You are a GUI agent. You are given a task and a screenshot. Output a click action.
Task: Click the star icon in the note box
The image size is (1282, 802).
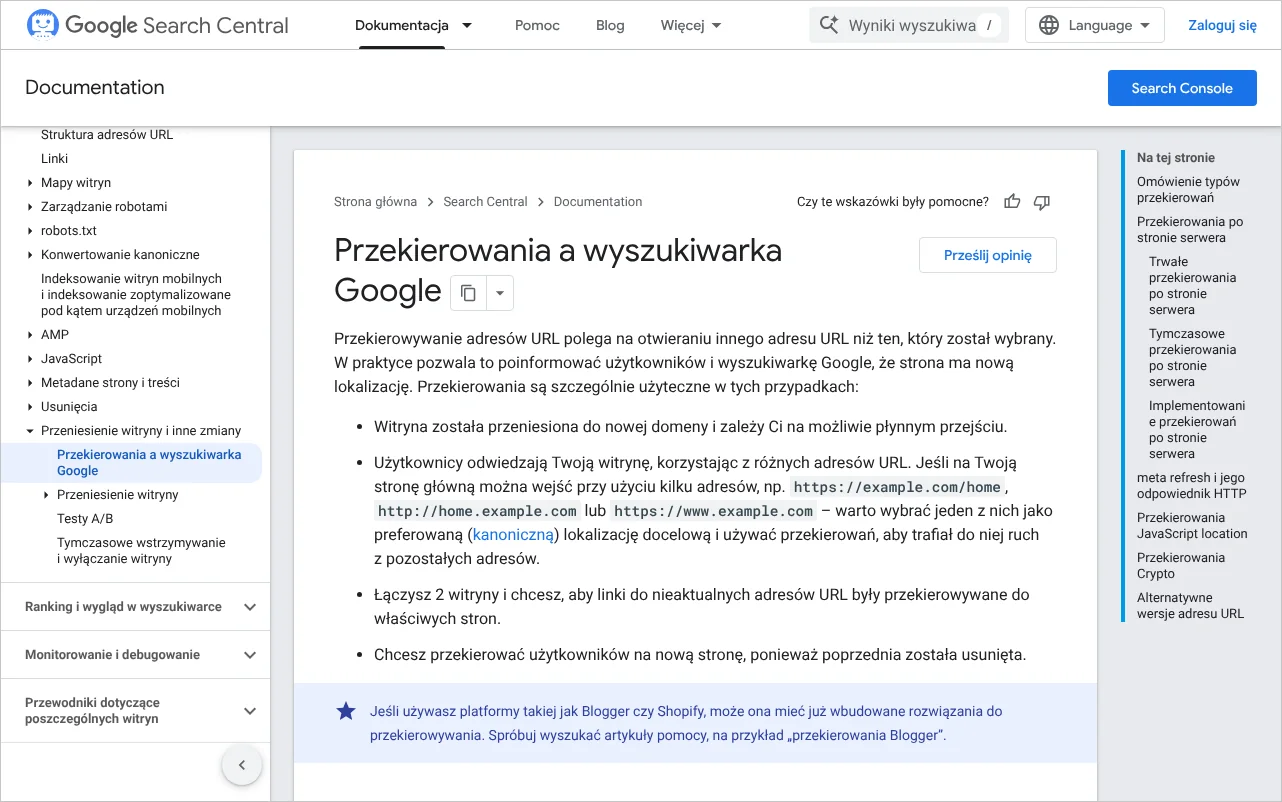(346, 712)
